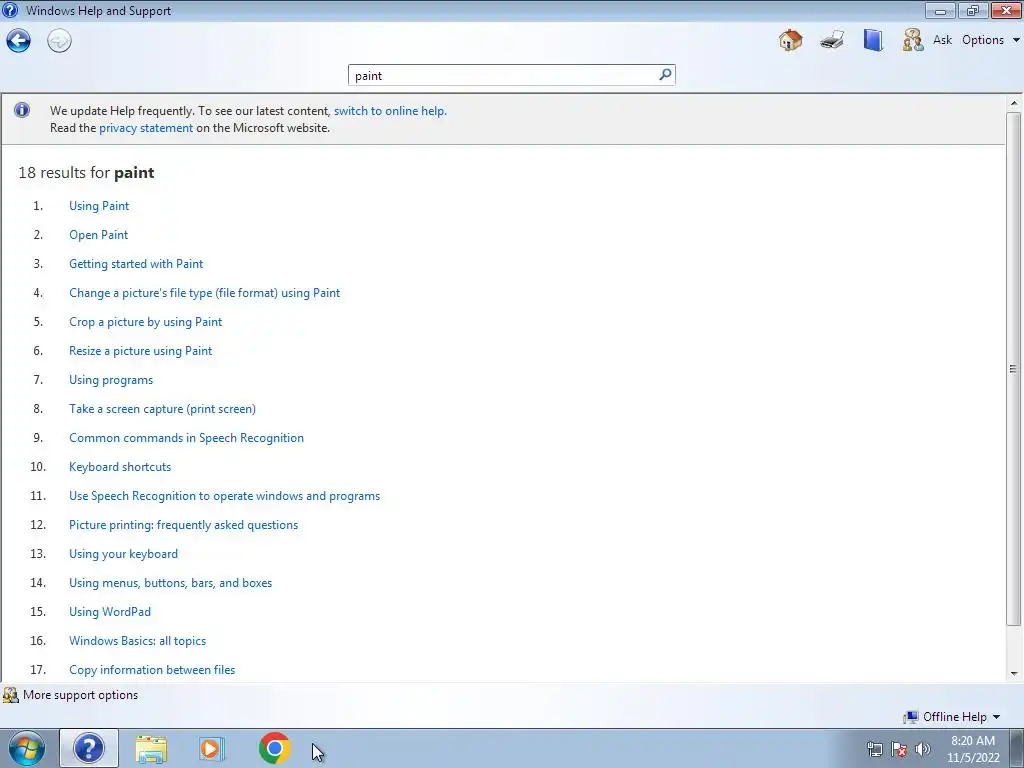Click the scrollbar down arrow
Screen dimensions: 1024x768
pos(1014,673)
